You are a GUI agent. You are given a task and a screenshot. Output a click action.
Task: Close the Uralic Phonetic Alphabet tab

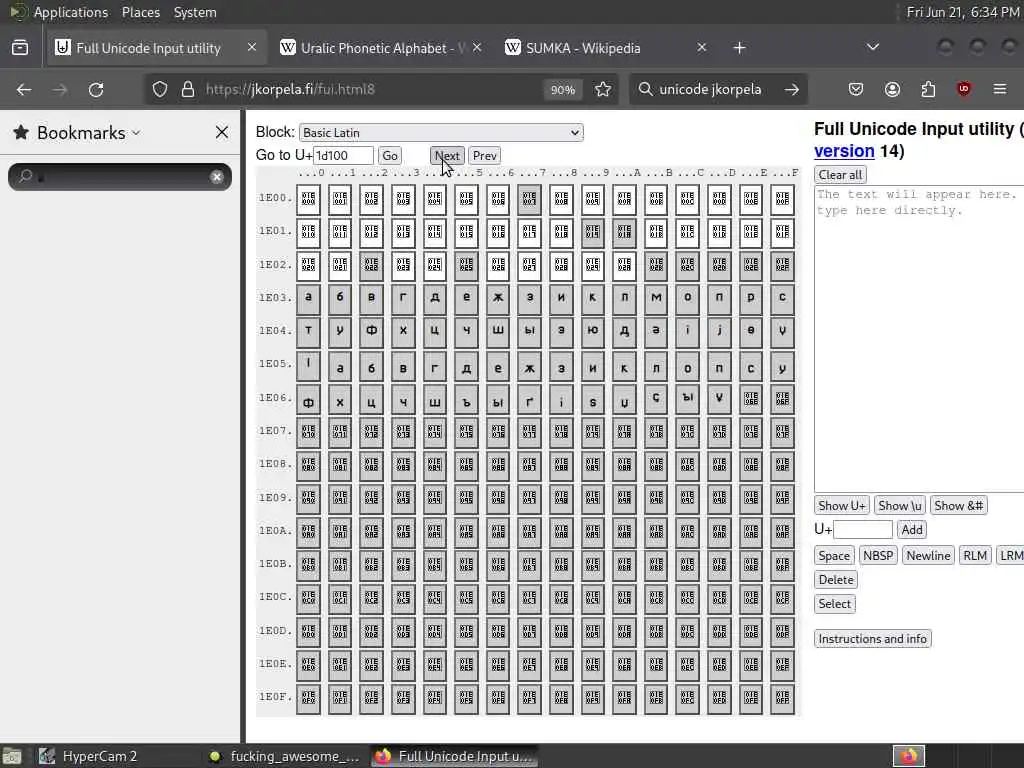pyautogui.click(x=477, y=48)
